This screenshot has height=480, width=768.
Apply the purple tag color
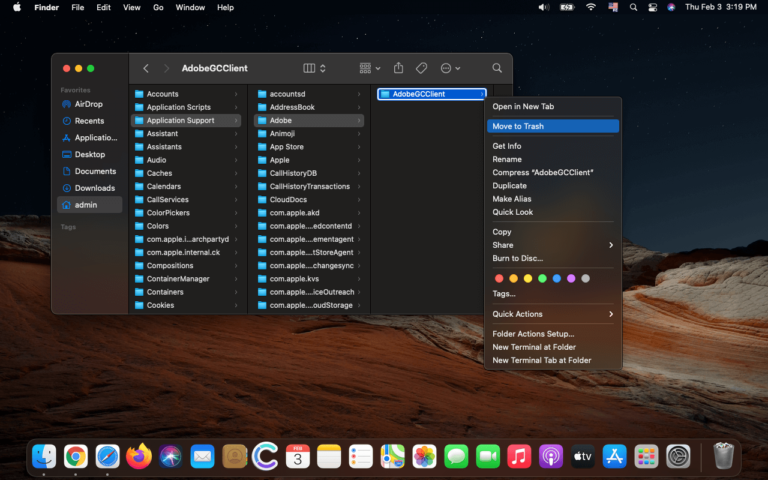(x=571, y=278)
